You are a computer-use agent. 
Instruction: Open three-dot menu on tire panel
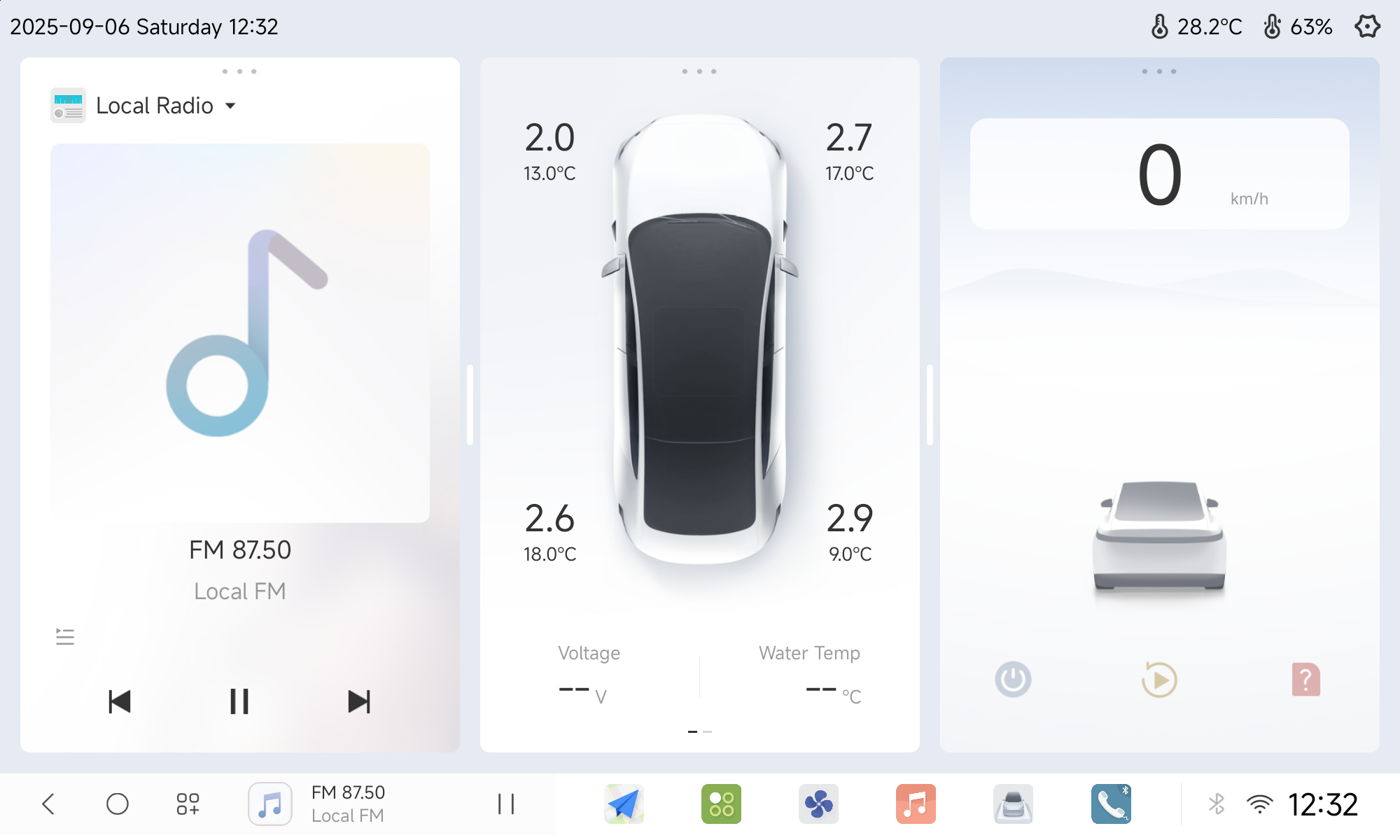[699, 71]
